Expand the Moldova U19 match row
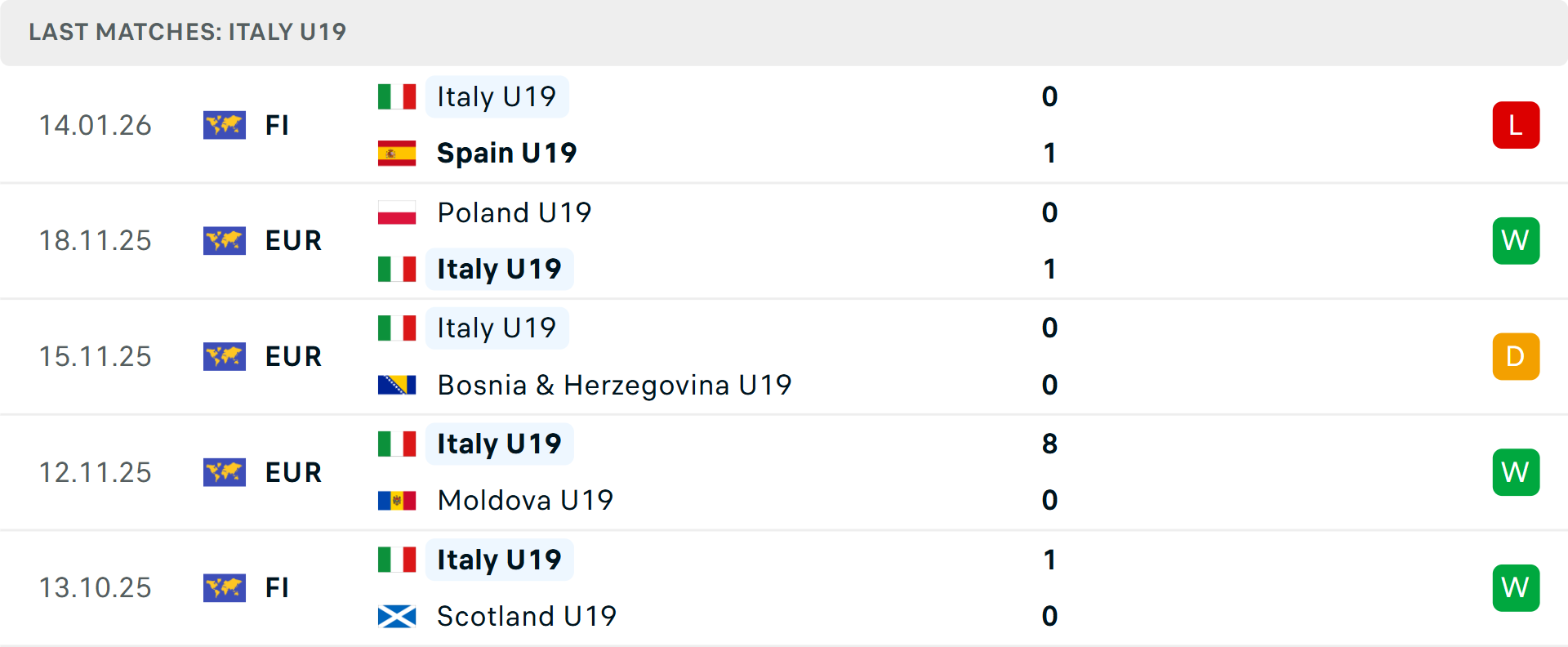1568x647 pixels. [x=525, y=500]
